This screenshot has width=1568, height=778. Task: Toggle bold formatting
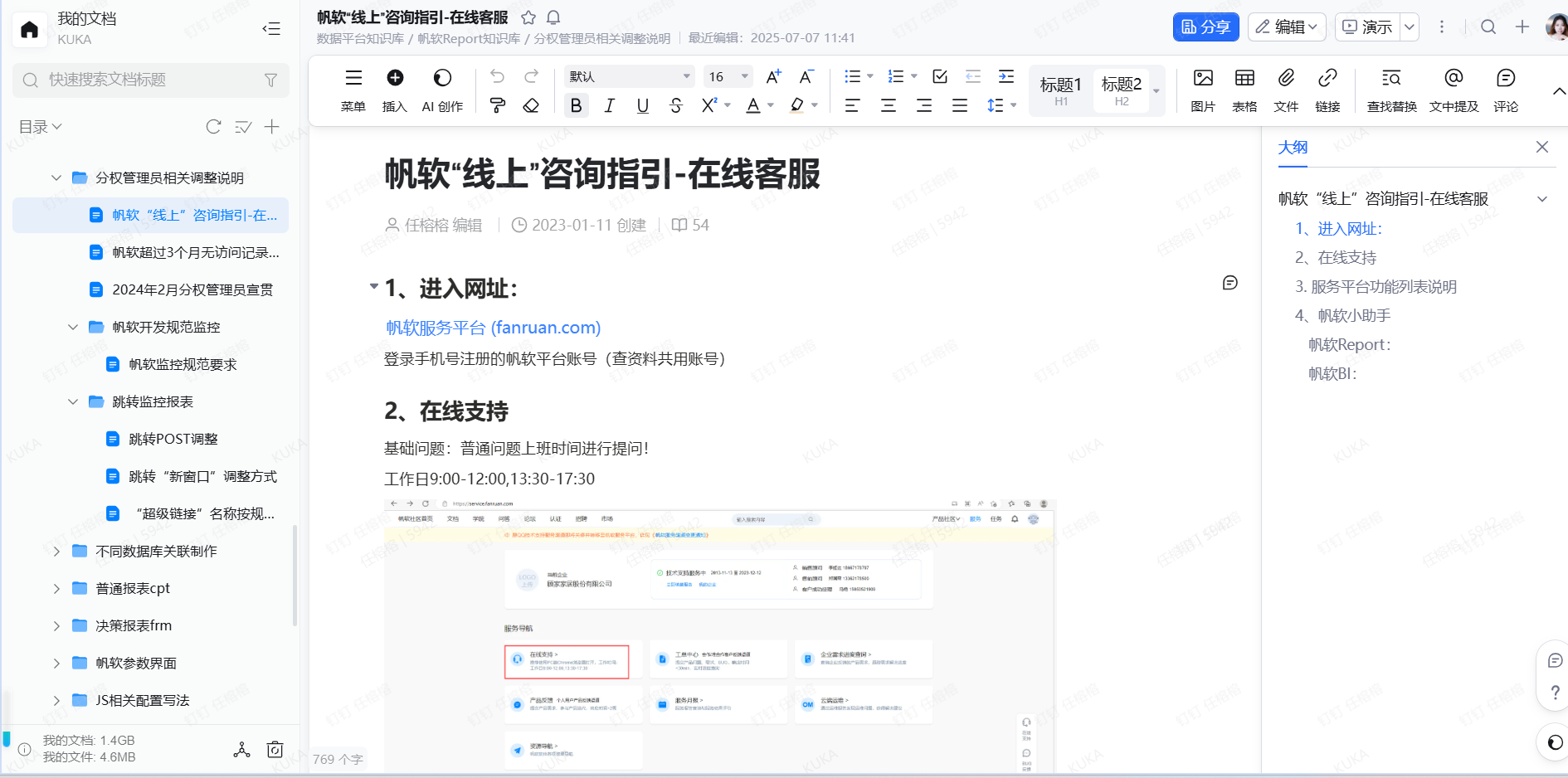point(576,105)
